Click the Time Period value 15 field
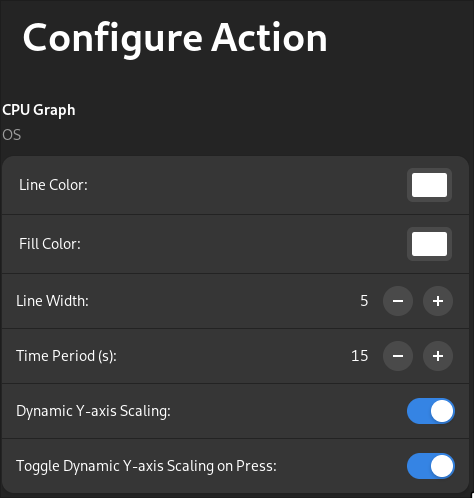This screenshot has height=498, width=474. pos(360,356)
